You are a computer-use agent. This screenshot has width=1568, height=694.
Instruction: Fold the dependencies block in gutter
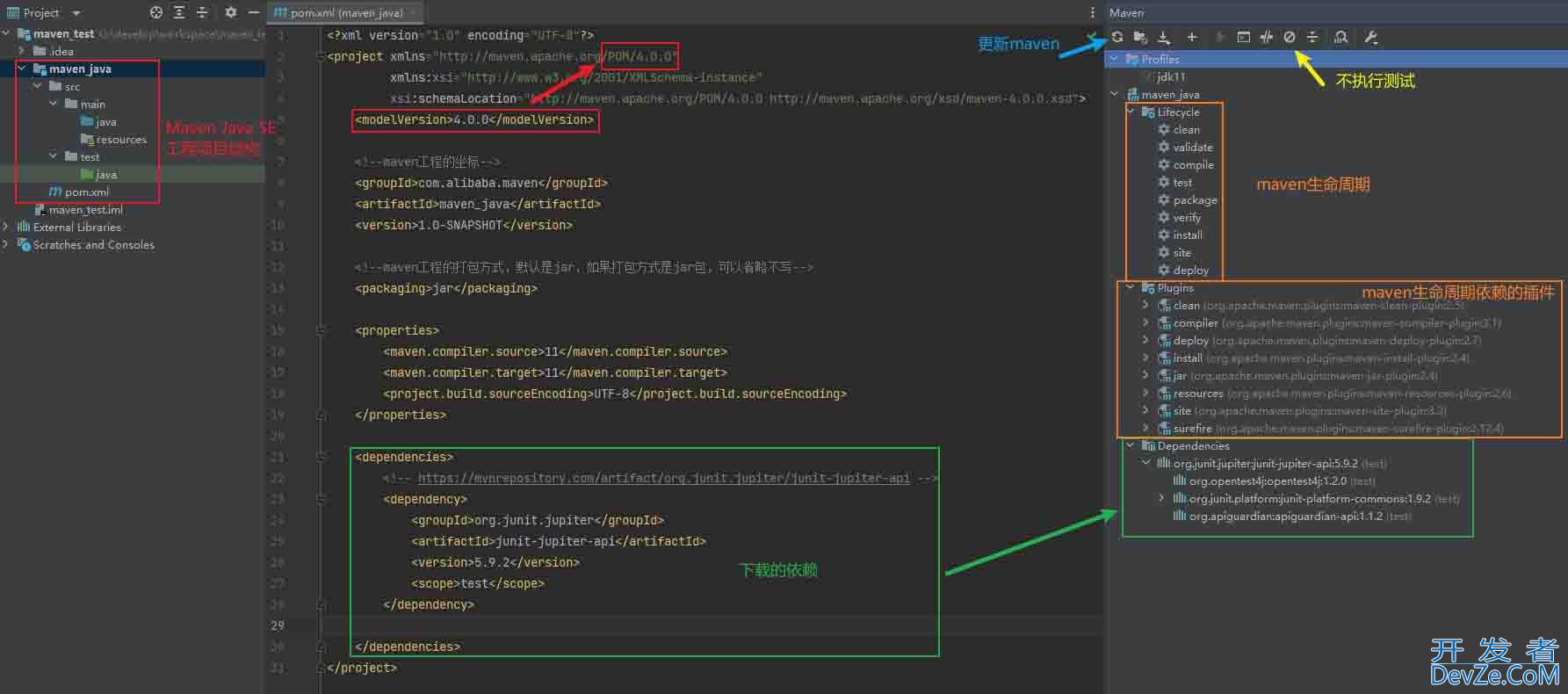point(322,457)
